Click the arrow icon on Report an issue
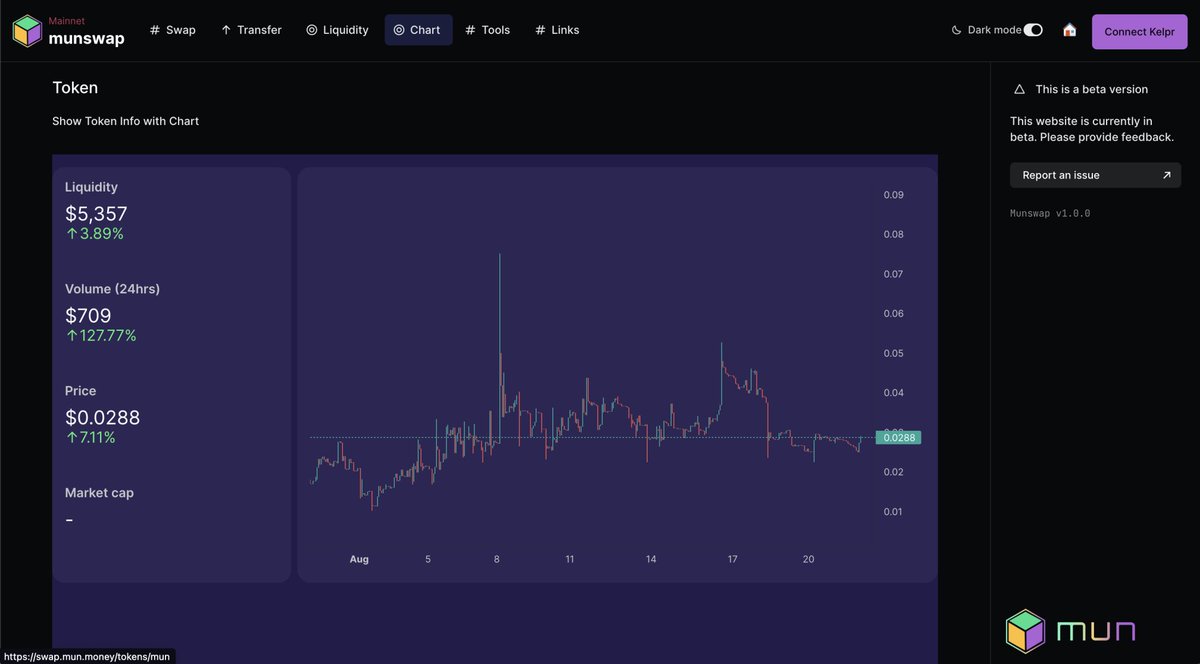Viewport: 1200px width, 664px height. (x=1166, y=175)
